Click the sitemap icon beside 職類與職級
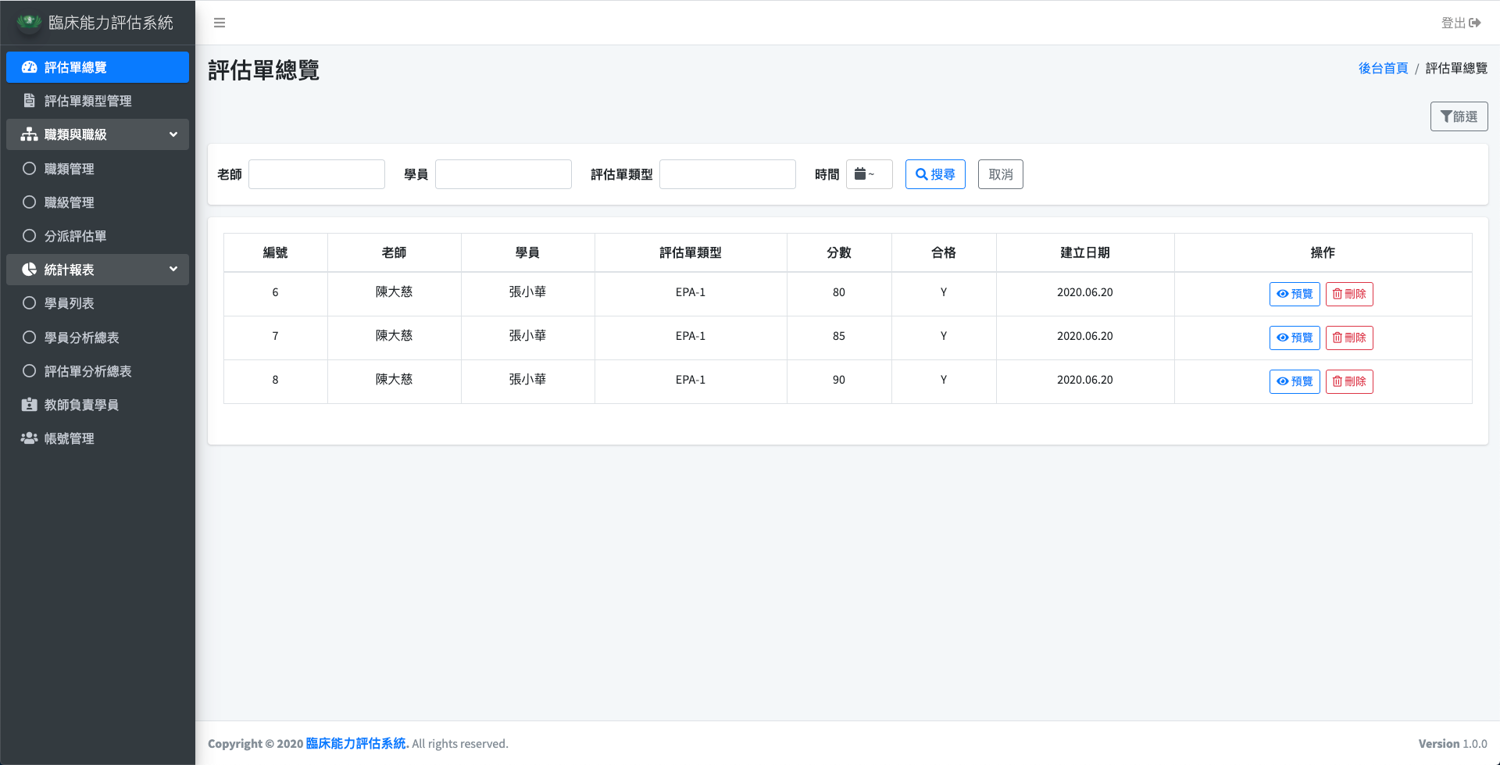Screen dimensions: 1500x765 click(29, 134)
